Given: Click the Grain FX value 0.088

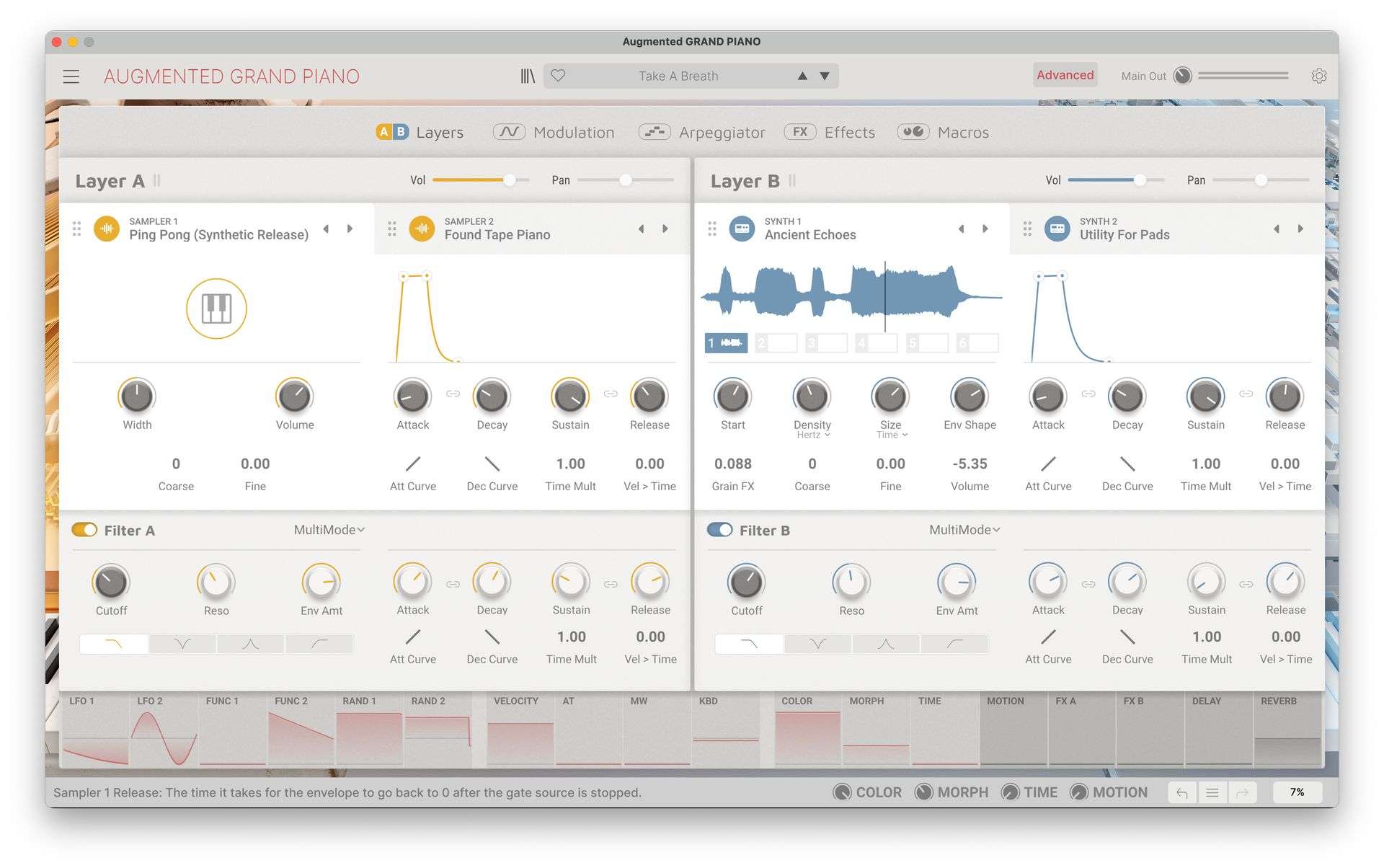Looking at the screenshot, I should point(733,464).
